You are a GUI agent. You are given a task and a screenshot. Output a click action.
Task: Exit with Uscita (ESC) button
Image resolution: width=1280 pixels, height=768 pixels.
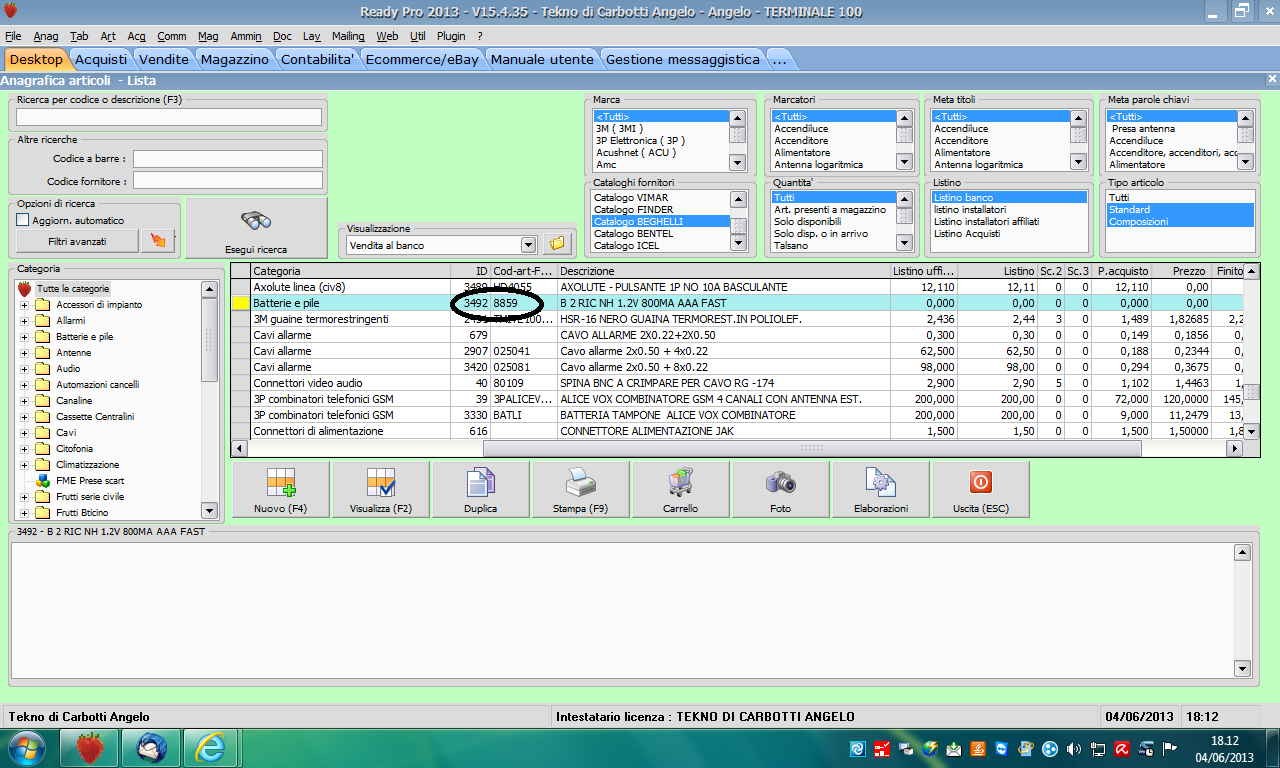click(980, 490)
